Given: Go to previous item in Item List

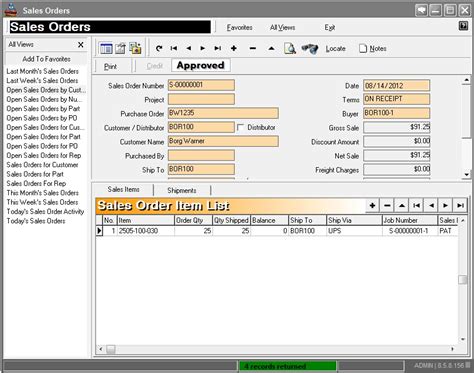Looking at the screenshot, I should 431,205.
